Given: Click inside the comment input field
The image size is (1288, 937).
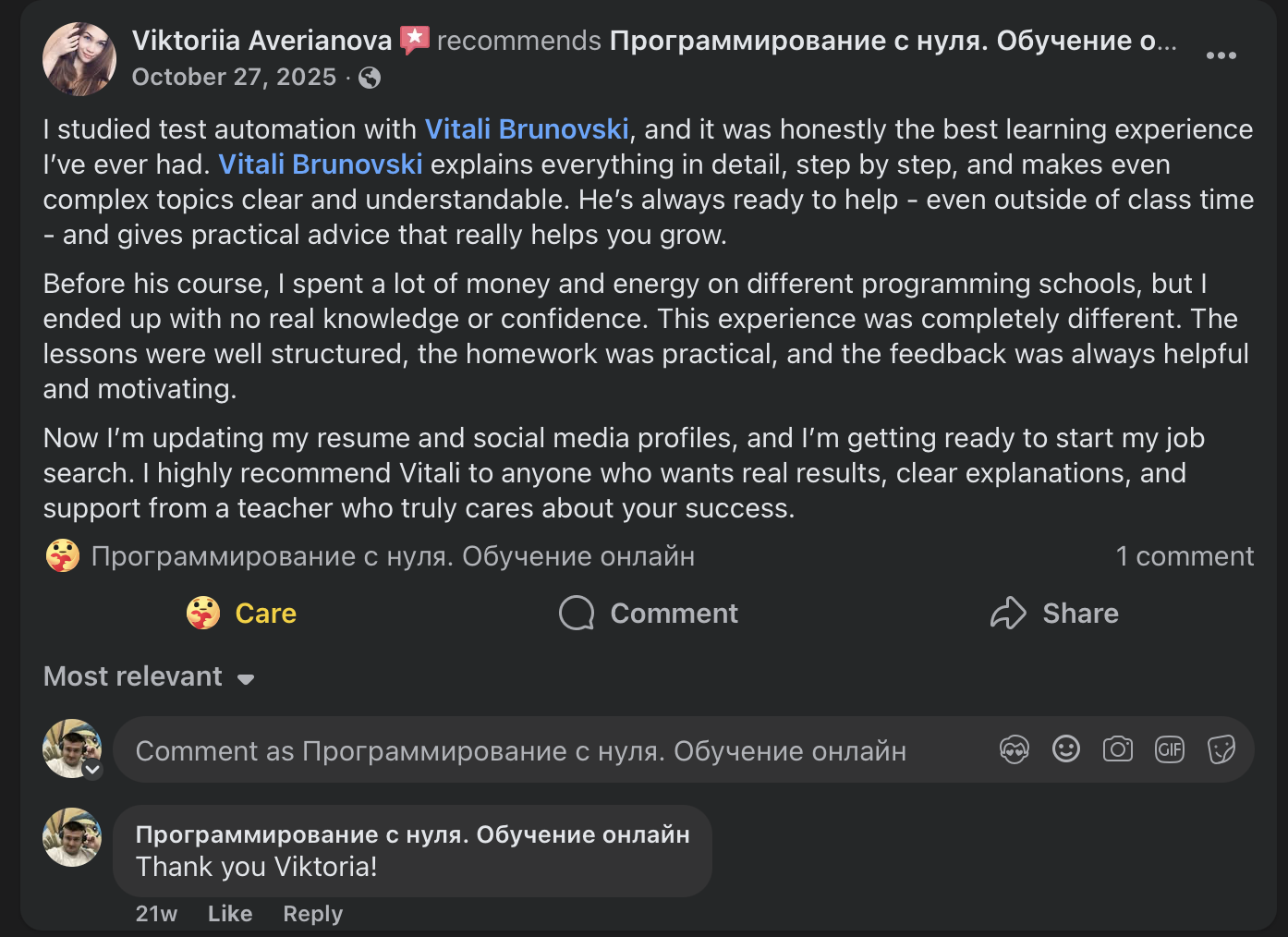Looking at the screenshot, I should point(517,749).
